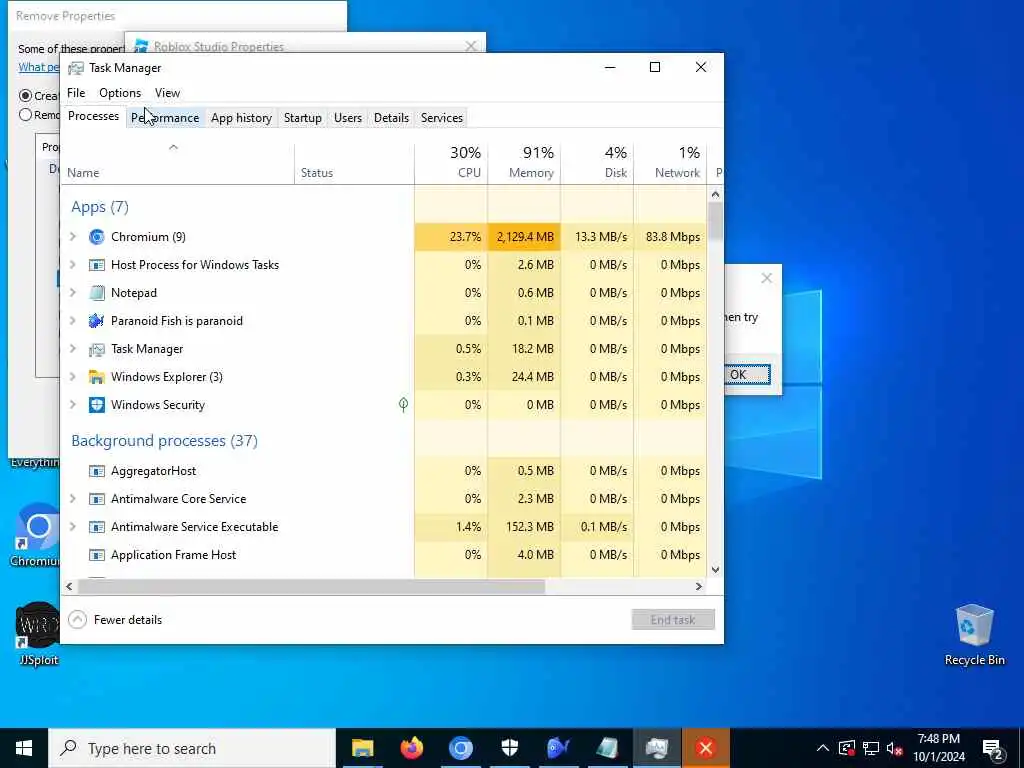Click the Windows Explorer process icon
The image size is (1024, 768).
coord(97,377)
